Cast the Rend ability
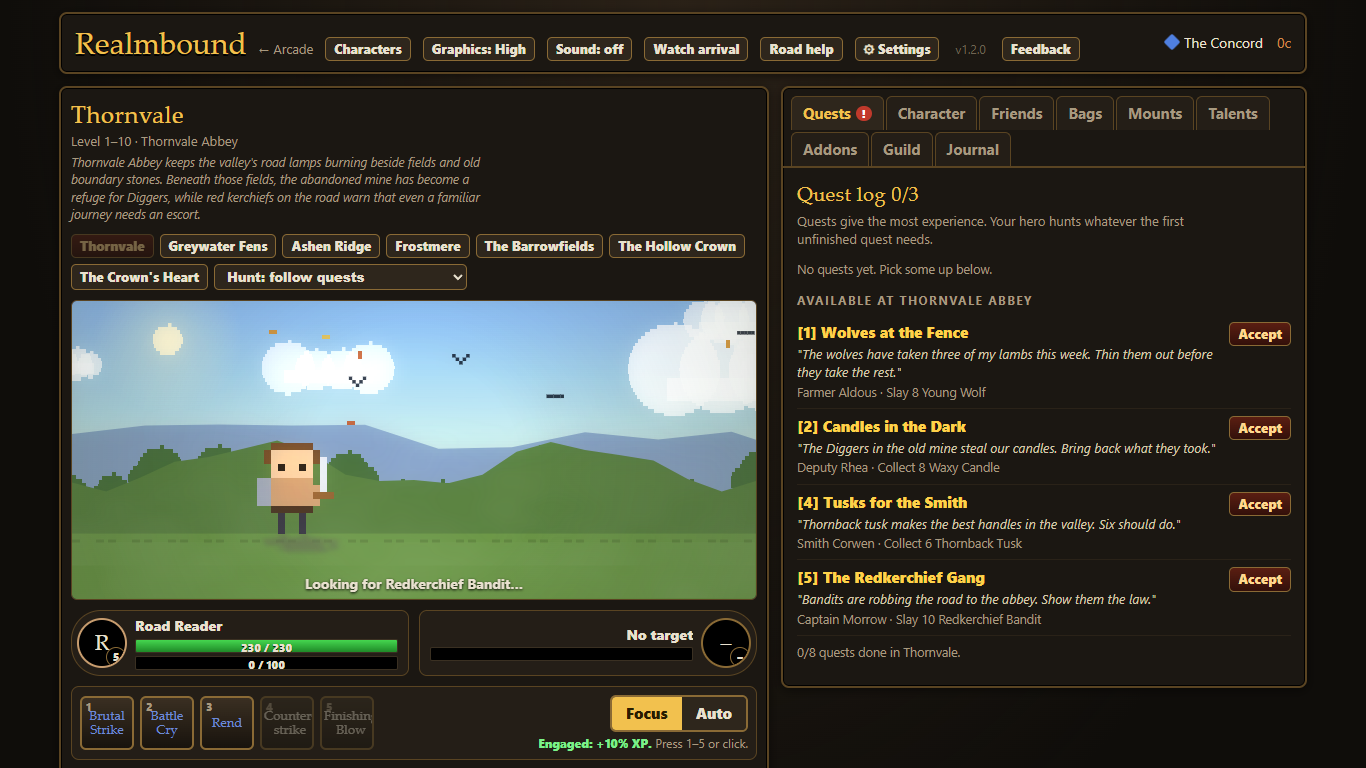 (x=227, y=723)
